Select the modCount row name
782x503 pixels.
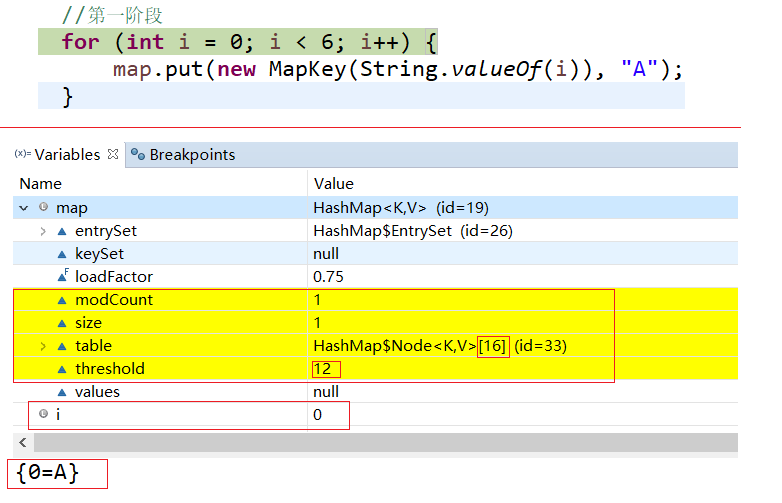[x=114, y=300]
